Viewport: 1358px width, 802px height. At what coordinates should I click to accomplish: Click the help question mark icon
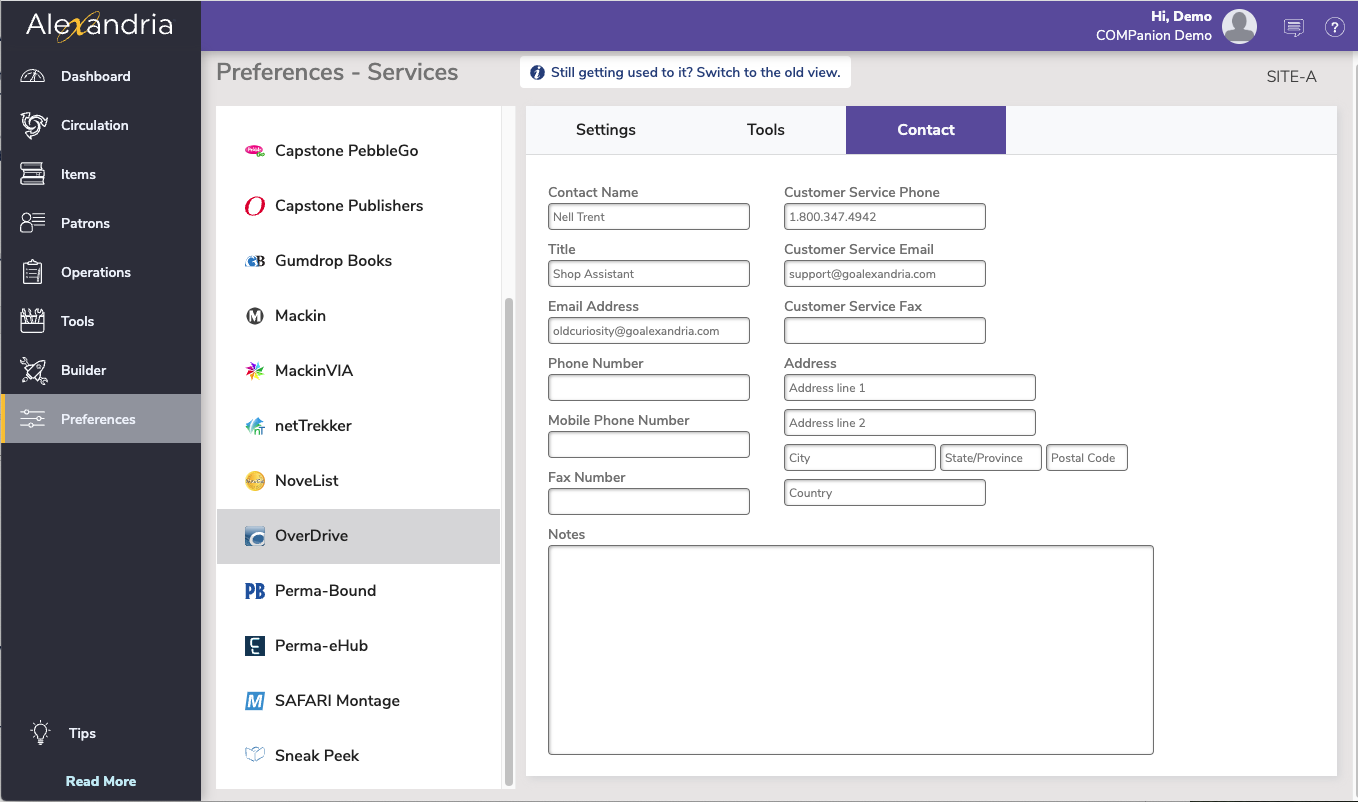1334,27
